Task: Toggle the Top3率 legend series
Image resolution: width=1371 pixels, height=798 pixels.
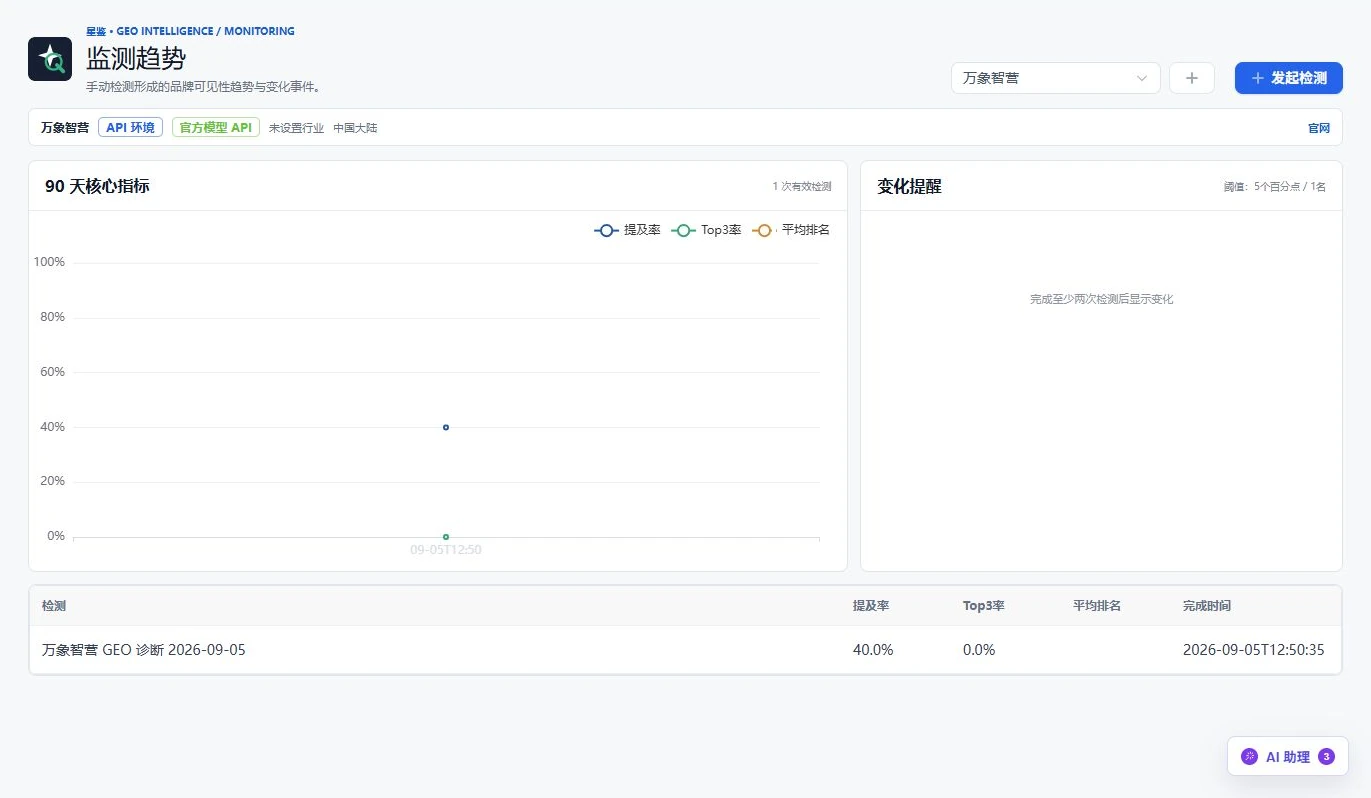Action: pyautogui.click(x=707, y=230)
